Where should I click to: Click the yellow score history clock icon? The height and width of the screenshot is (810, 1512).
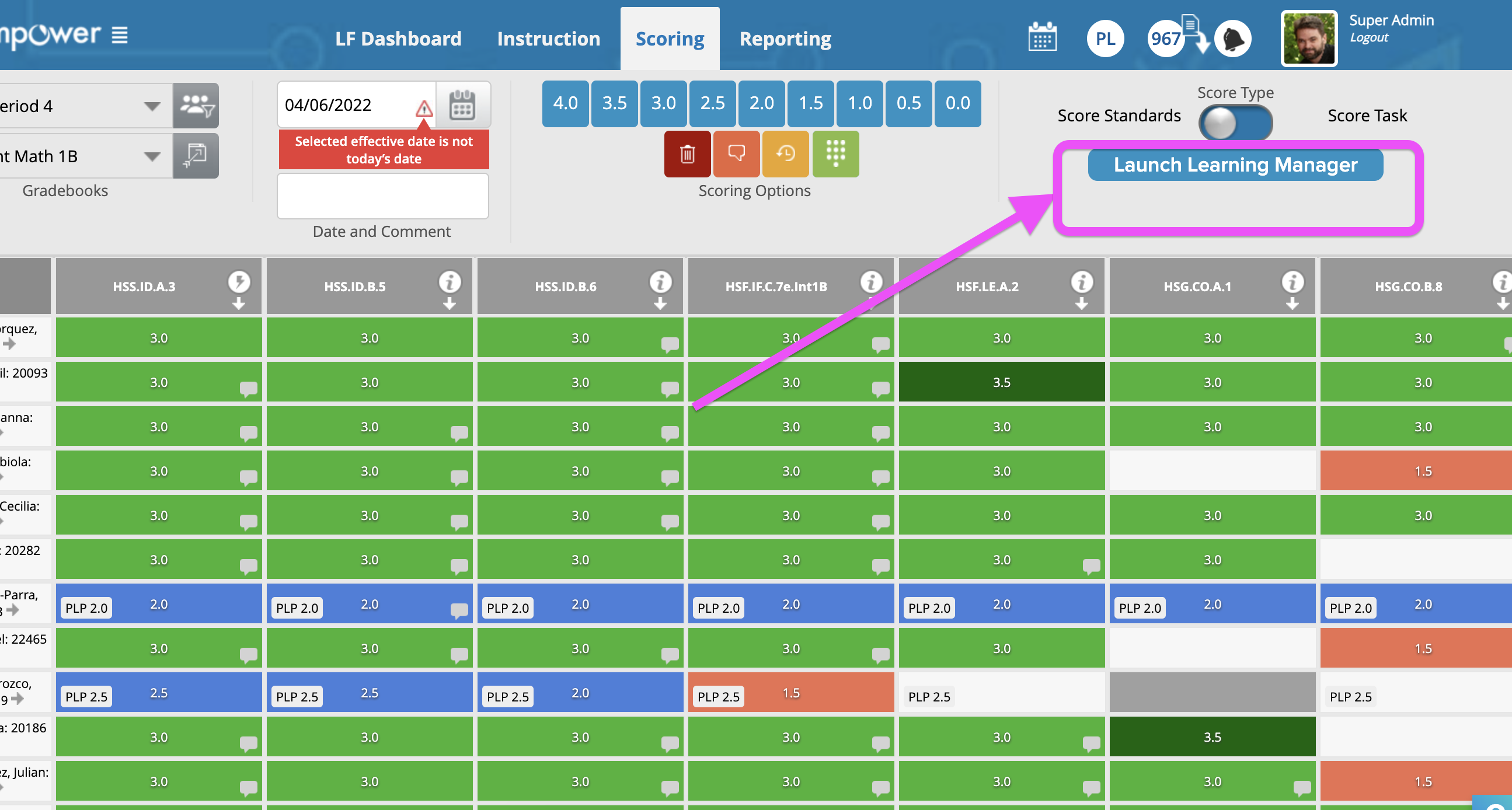(x=785, y=154)
